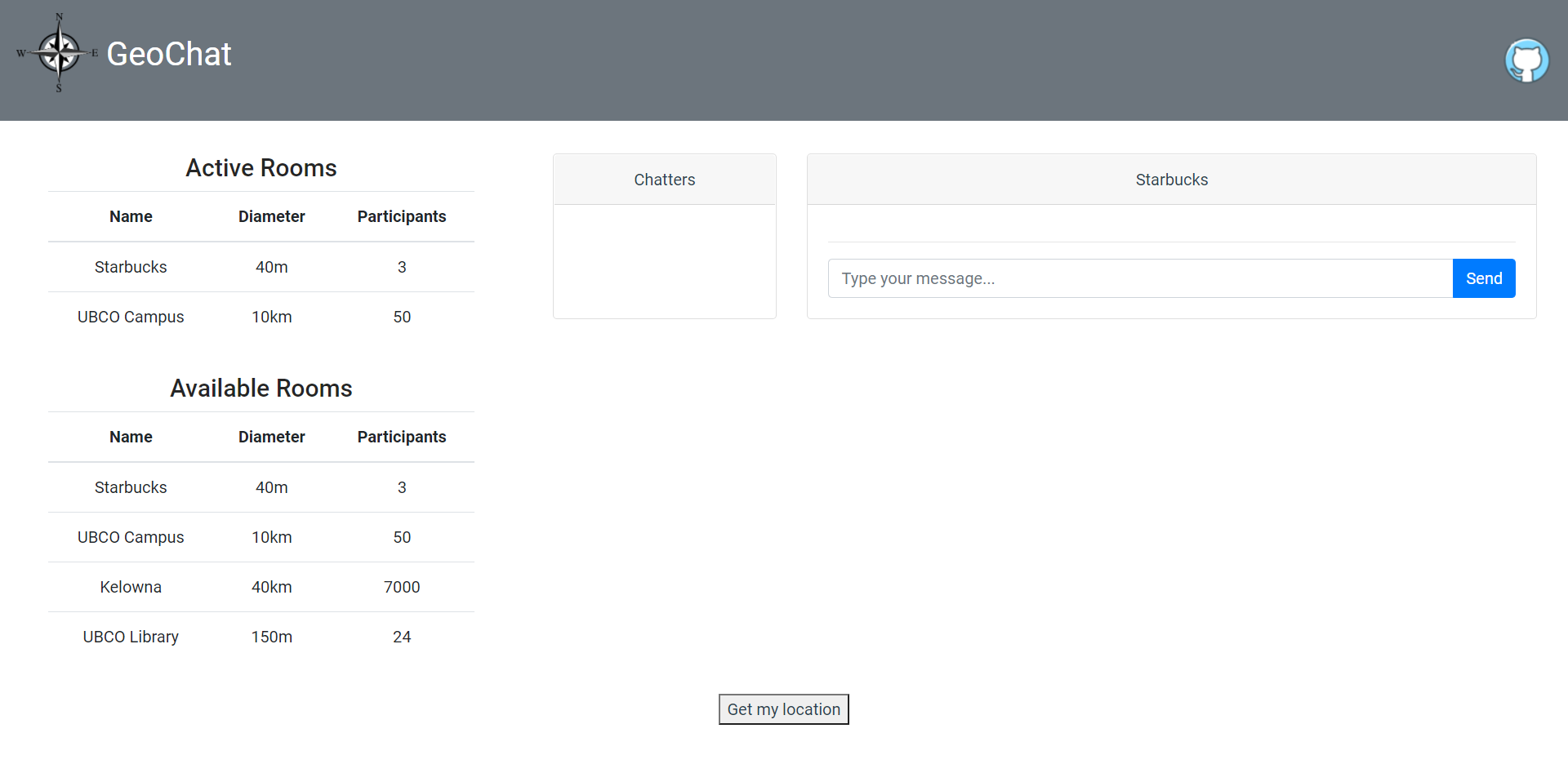Click Name column header in Available Rooms
The image size is (1568, 764).
point(131,437)
